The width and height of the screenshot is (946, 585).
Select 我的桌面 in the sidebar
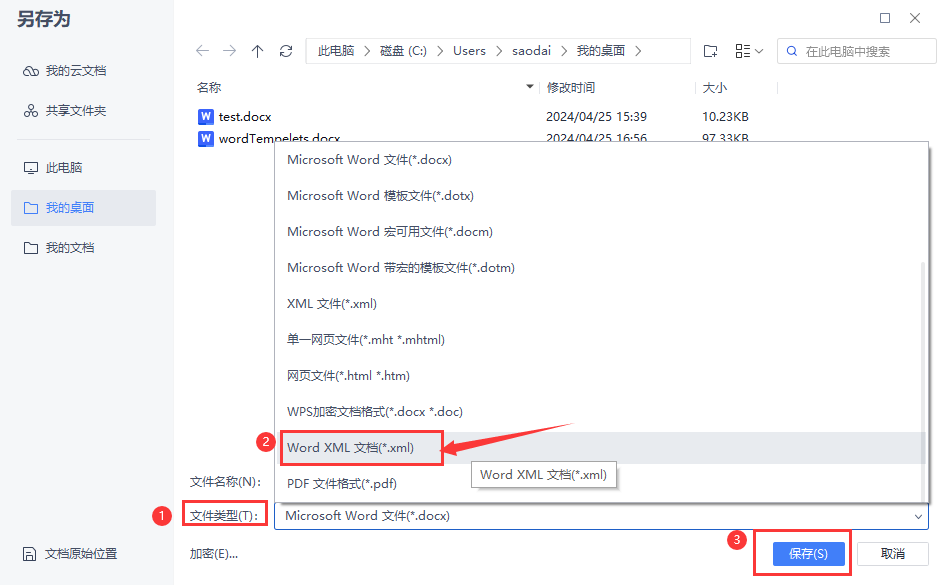click(x=83, y=208)
